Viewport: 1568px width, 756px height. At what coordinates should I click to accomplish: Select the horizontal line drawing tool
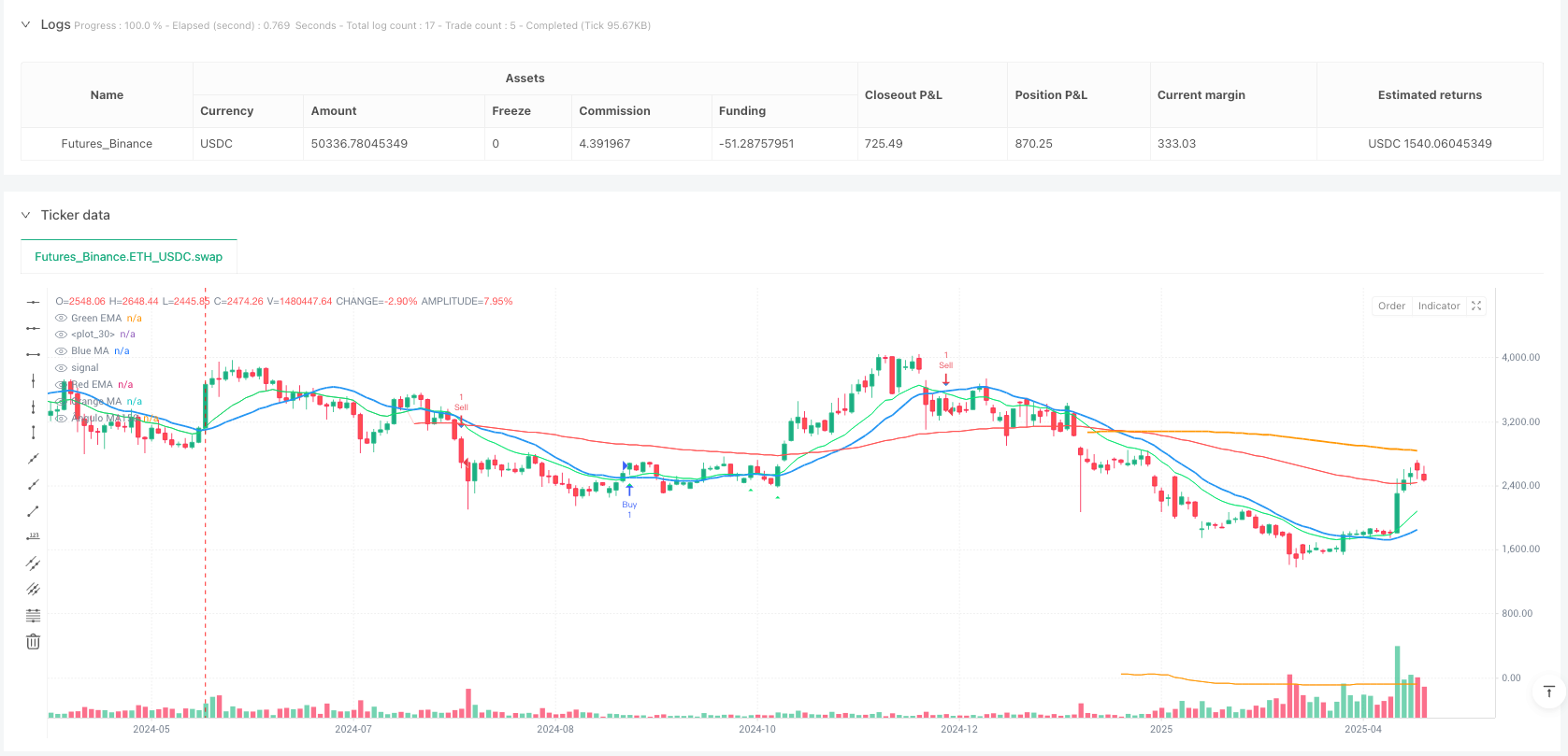click(x=33, y=302)
